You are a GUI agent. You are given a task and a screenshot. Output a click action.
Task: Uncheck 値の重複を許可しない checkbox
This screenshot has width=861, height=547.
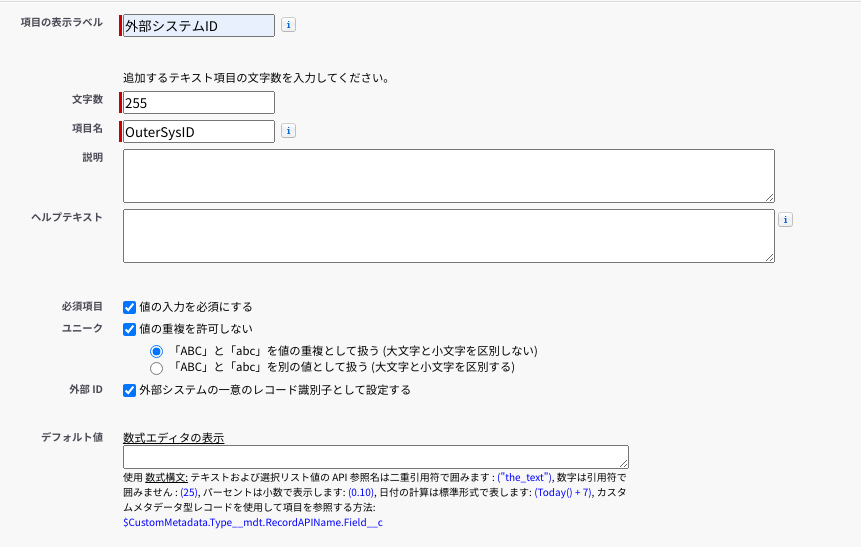(x=130, y=329)
